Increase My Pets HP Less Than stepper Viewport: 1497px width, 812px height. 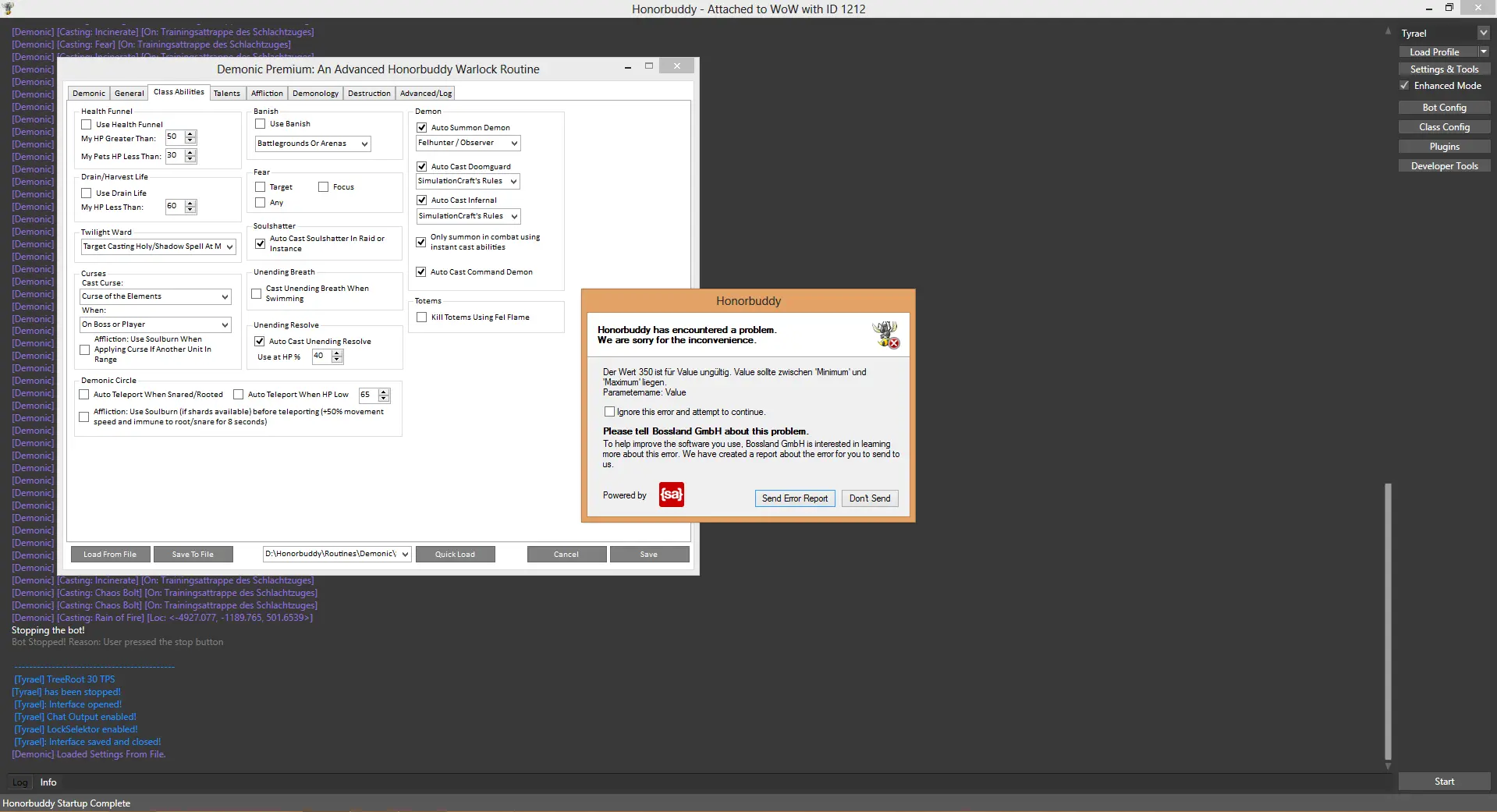click(x=190, y=153)
